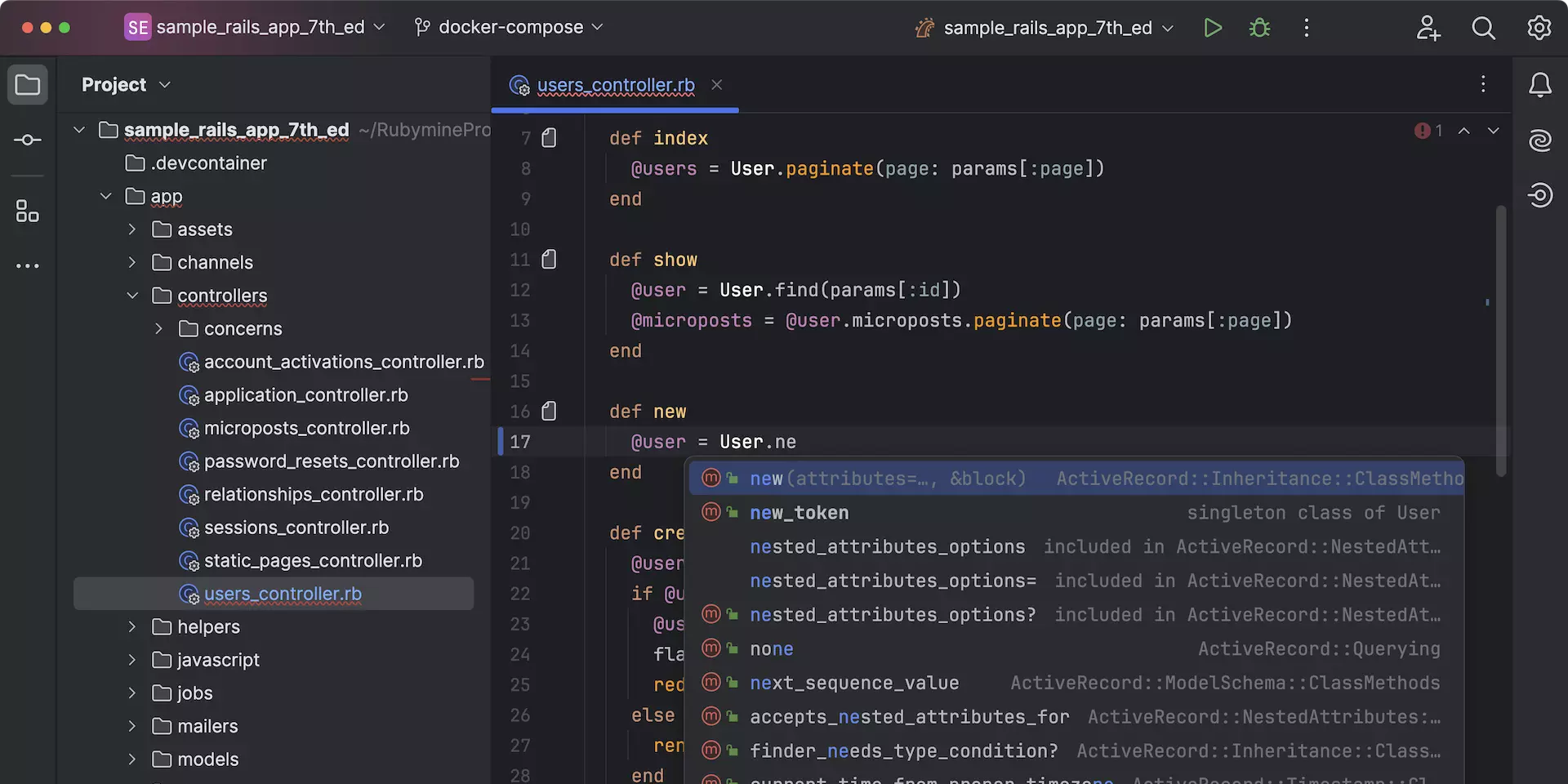Image resolution: width=1568 pixels, height=784 pixels.
Task: Open the AI Assistant spiral icon
Action: 1540,140
